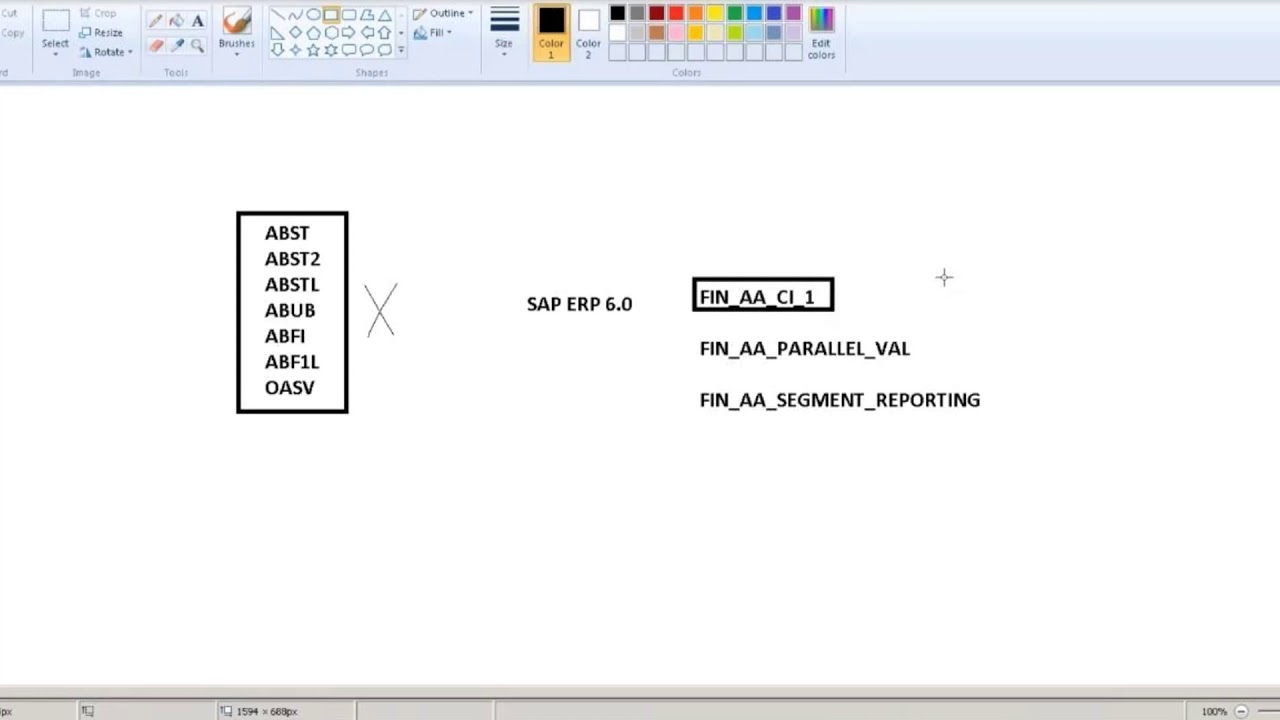Pick the purple palette color
Screen dimensions: 1280x720
click(x=793, y=14)
